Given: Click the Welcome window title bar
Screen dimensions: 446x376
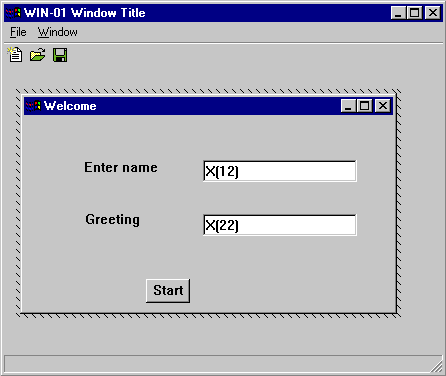Looking at the screenshot, I should tap(208, 106).
